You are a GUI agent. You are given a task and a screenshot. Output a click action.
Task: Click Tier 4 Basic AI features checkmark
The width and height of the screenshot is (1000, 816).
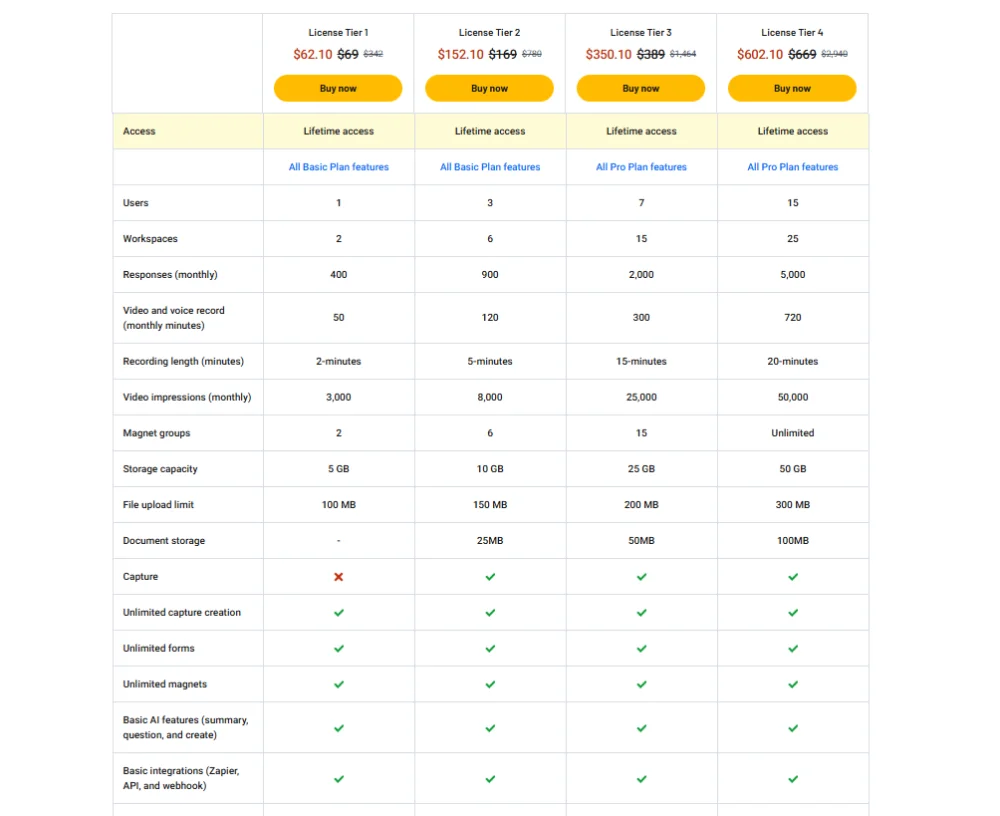pos(793,728)
